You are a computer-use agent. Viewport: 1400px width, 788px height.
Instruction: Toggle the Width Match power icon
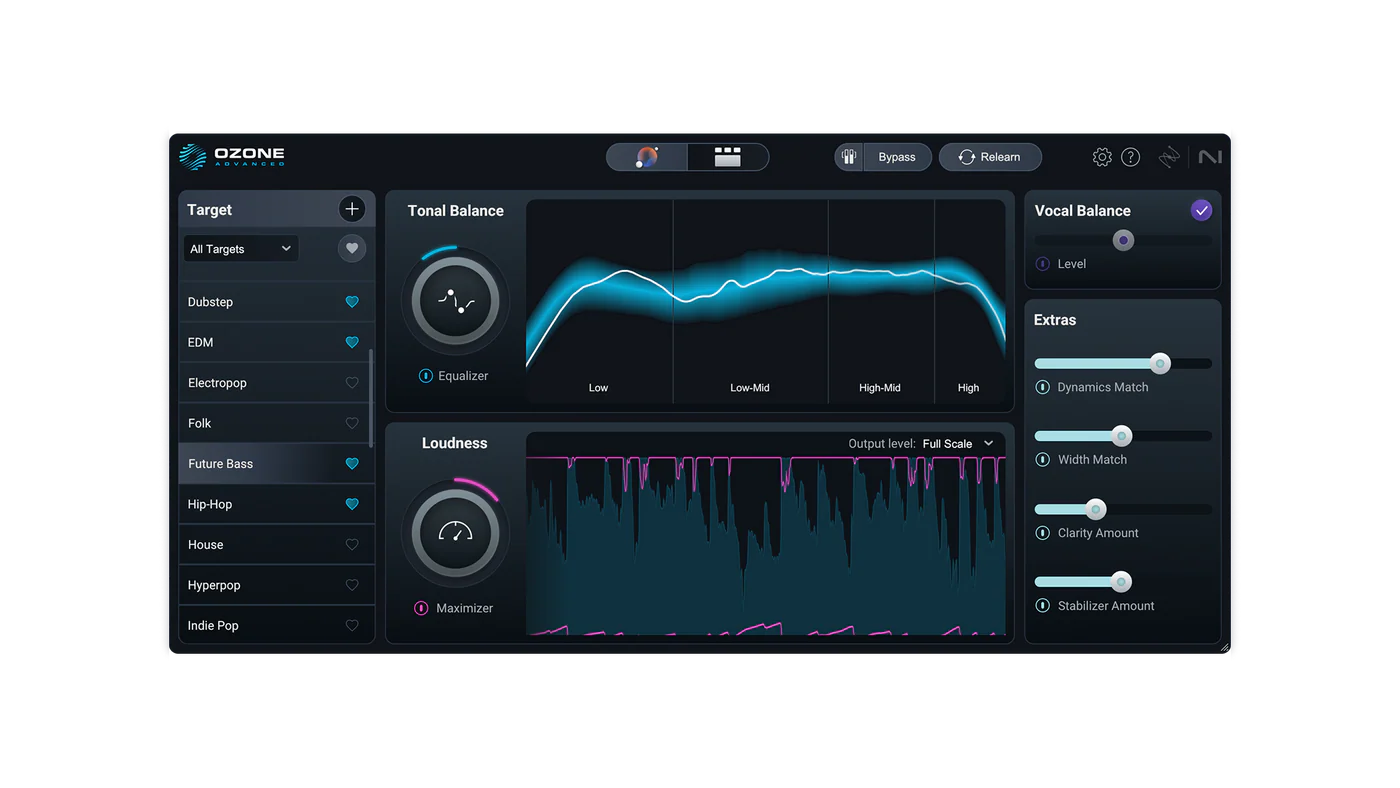click(x=1042, y=460)
